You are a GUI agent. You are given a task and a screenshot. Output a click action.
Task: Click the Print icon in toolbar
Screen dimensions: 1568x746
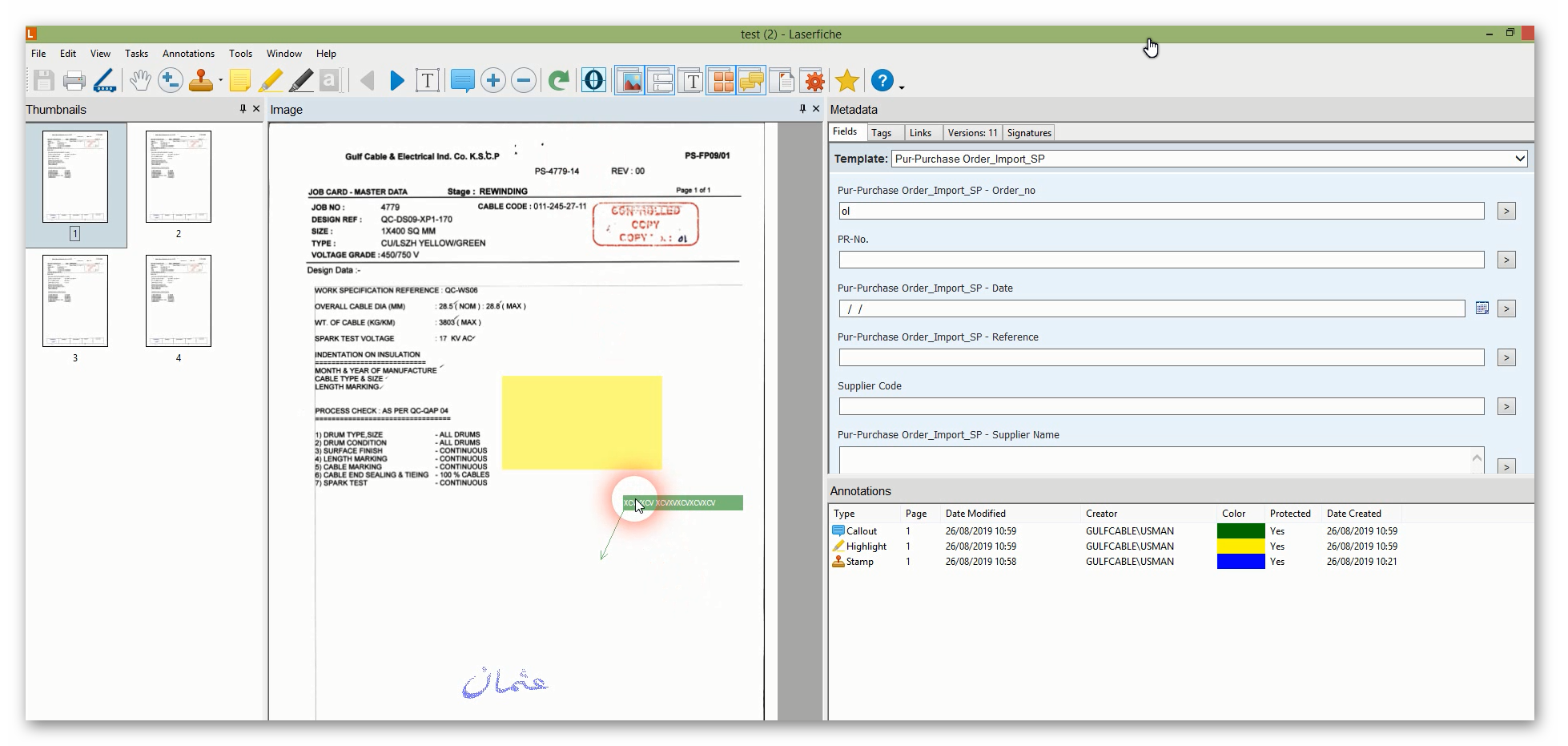click(74, 81)
